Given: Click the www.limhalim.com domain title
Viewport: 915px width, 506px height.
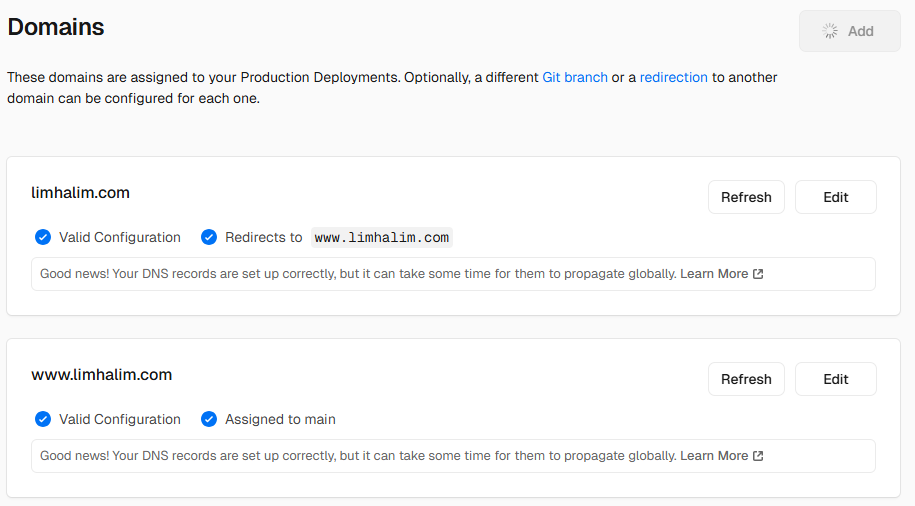Looking at the screenshot, I should click(x=102, y=375).
